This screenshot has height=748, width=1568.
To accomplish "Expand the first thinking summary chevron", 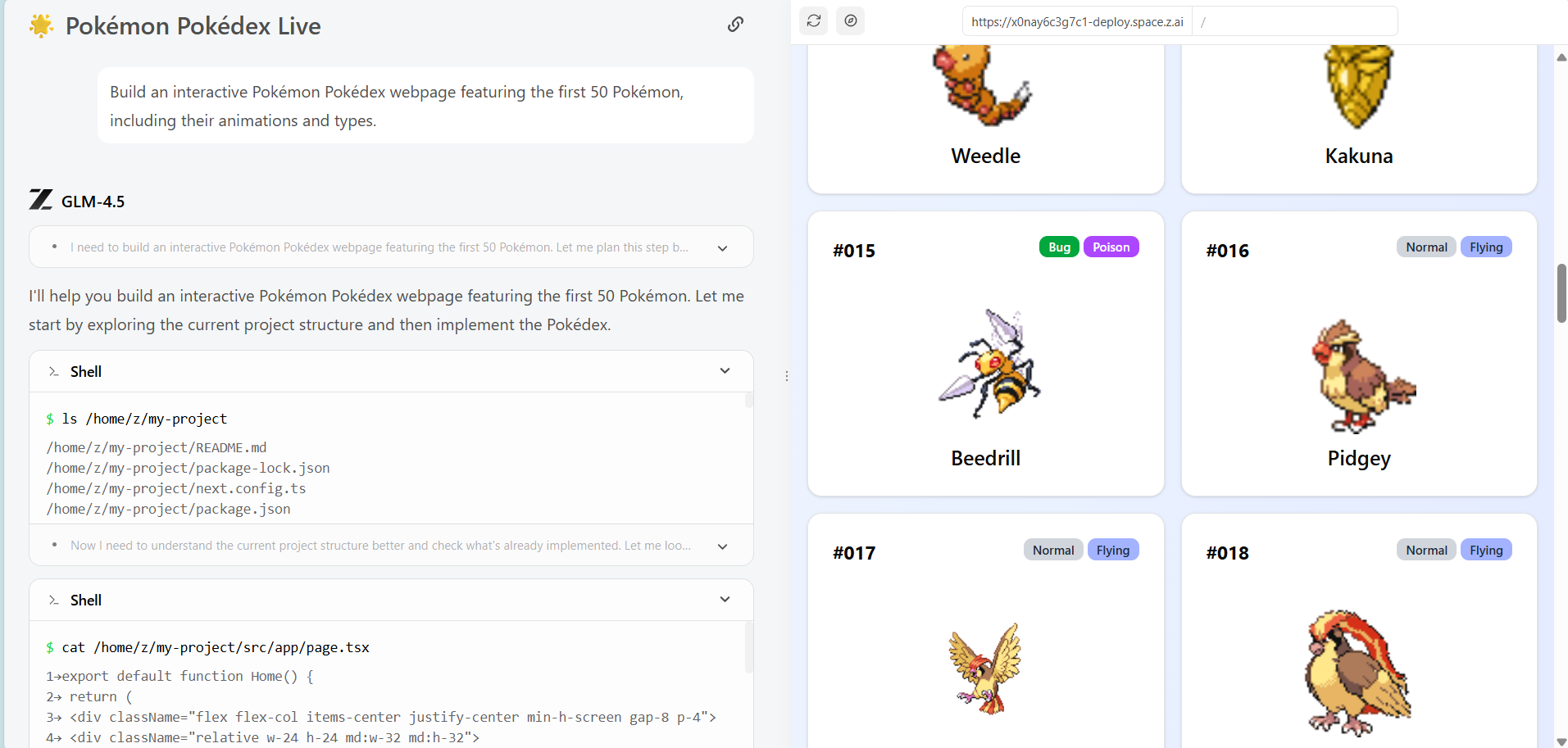I will coord(722,247).
